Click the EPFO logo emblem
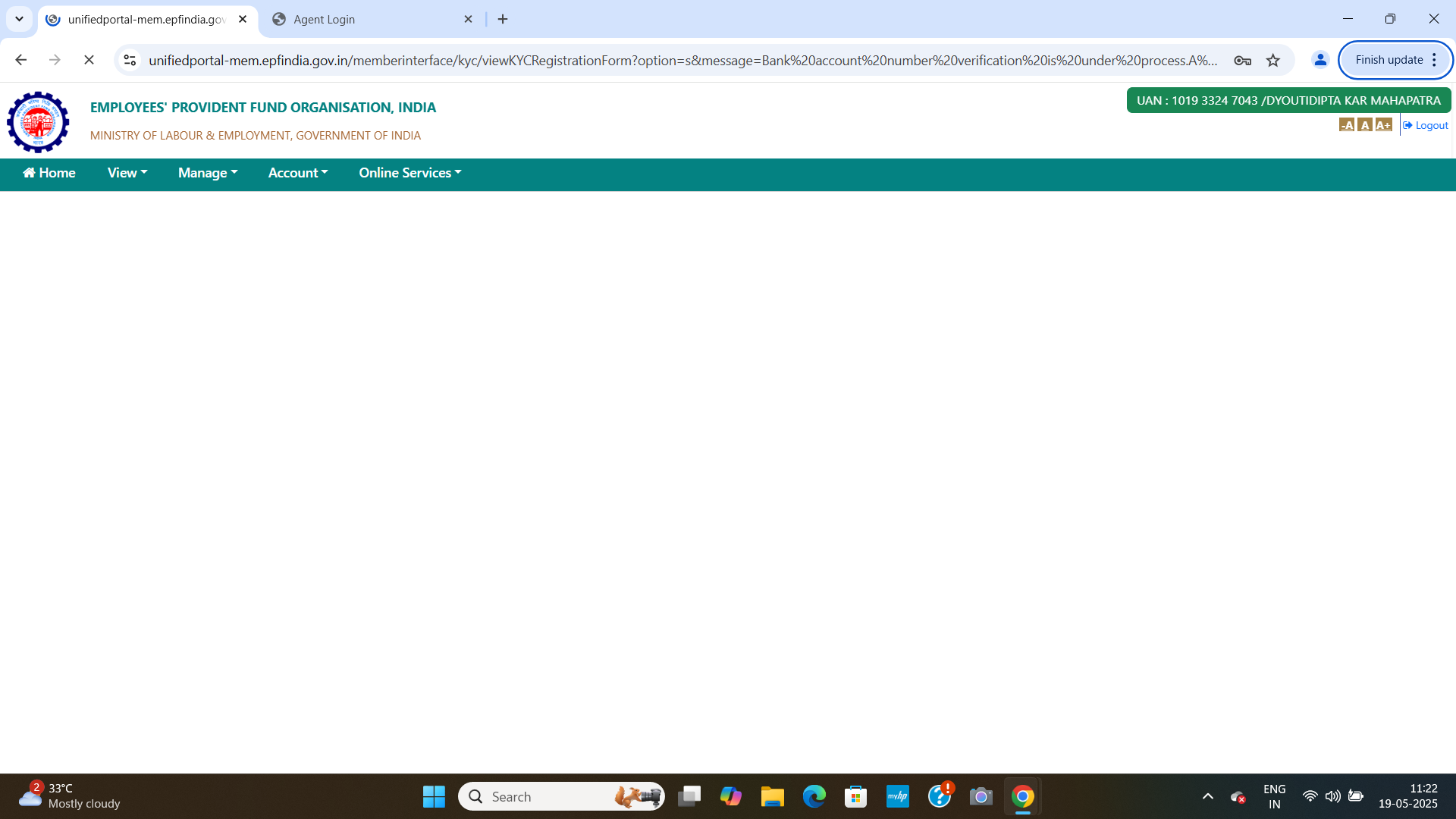1456x819 pixels. pyautogui.click(x=38, y=121)
